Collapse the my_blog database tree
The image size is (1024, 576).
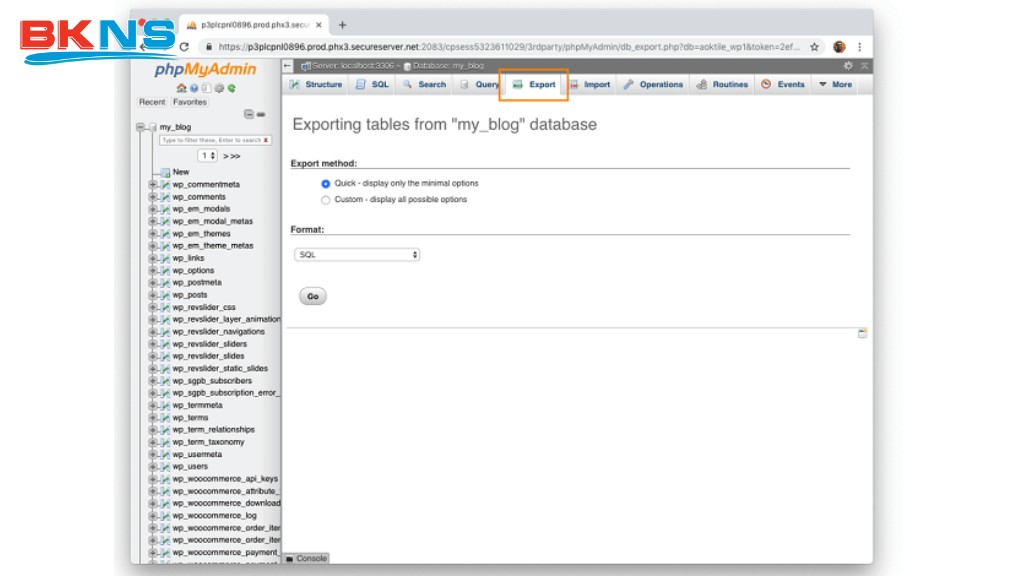click(141, 127)
